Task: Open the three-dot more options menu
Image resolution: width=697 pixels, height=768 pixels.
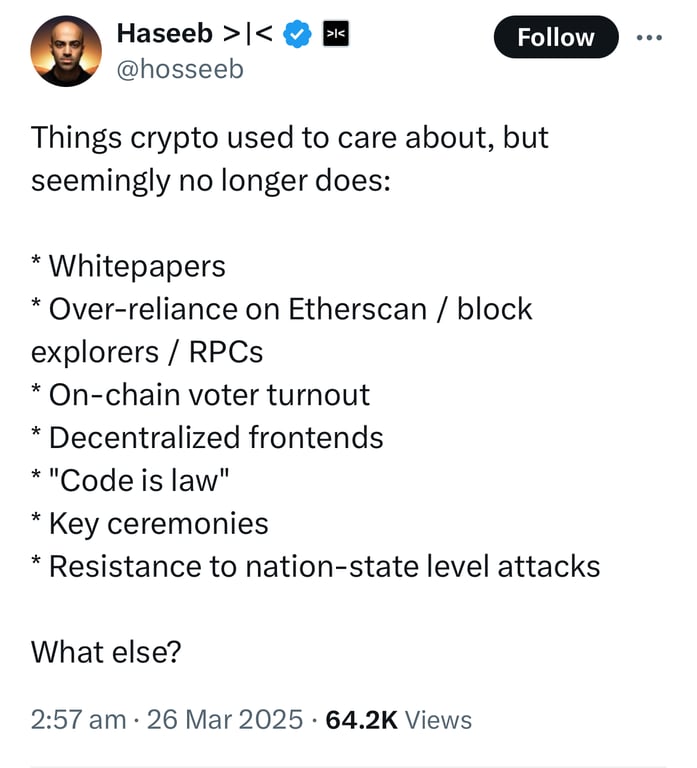Action: [x=649, y=37]
